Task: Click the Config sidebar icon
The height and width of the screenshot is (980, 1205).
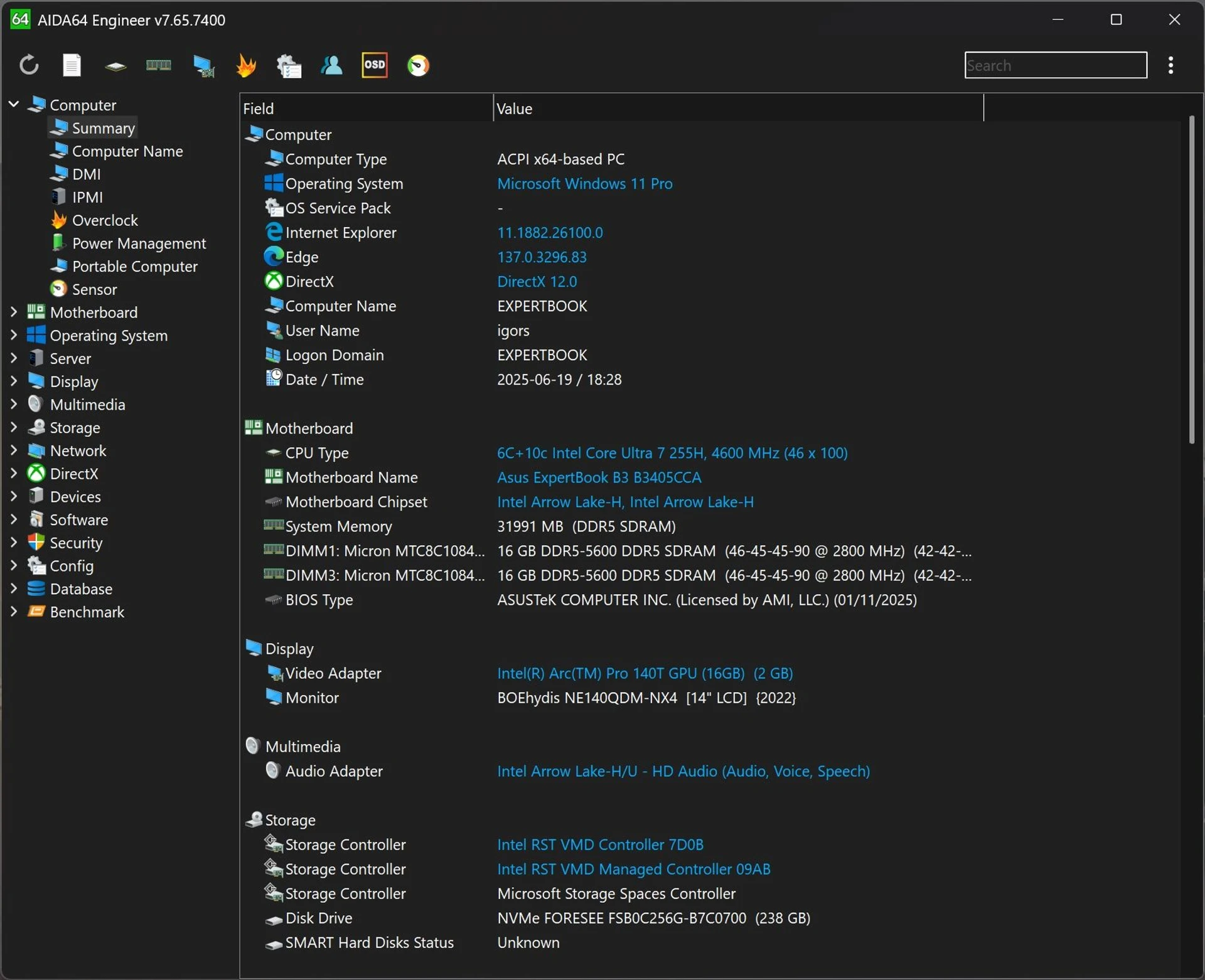Action: click(36, 565)
